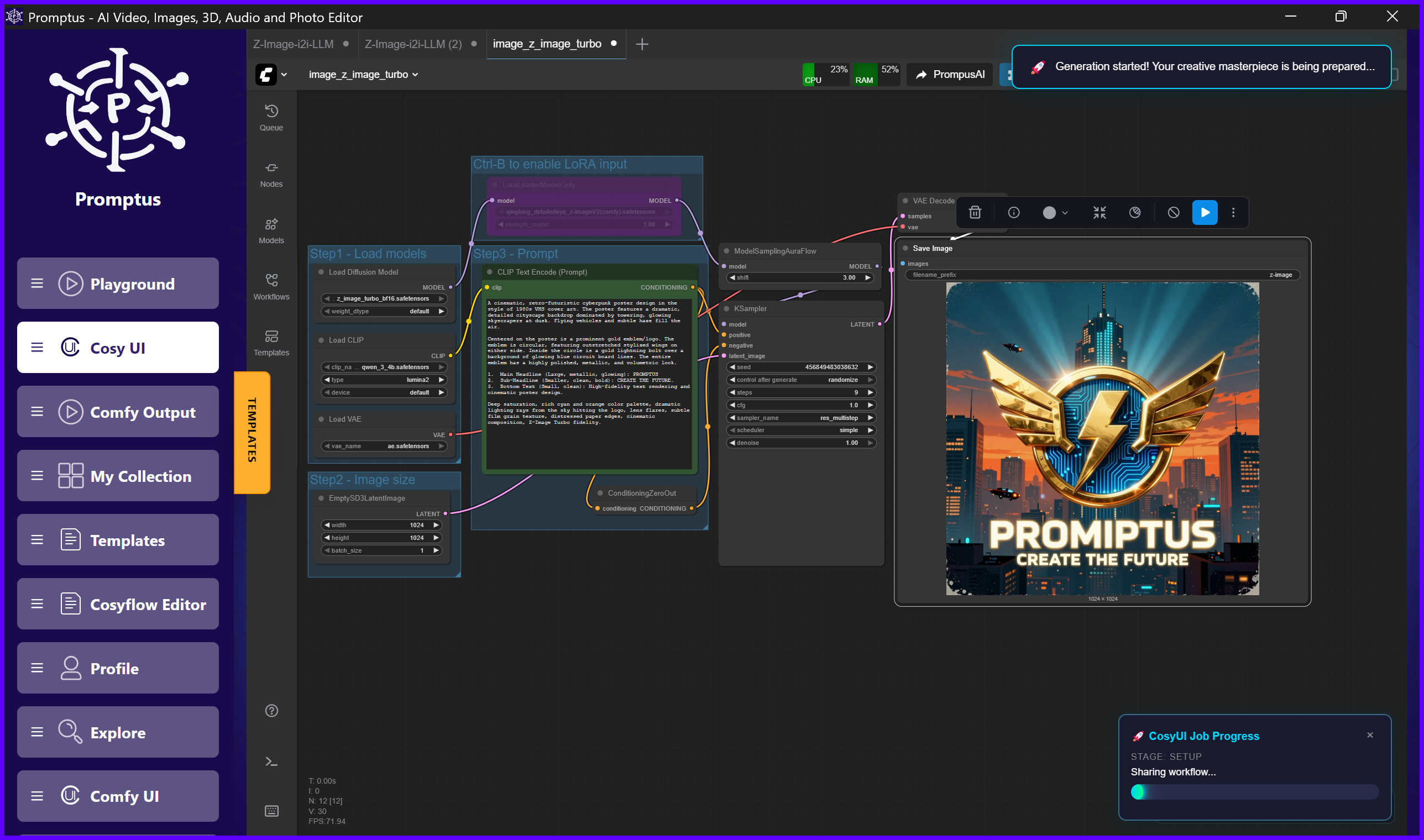This screenshot has width=1424, height=840.
Task: Bypass the node using the circle-slash icon
Action: click(x=1172, y=212)
